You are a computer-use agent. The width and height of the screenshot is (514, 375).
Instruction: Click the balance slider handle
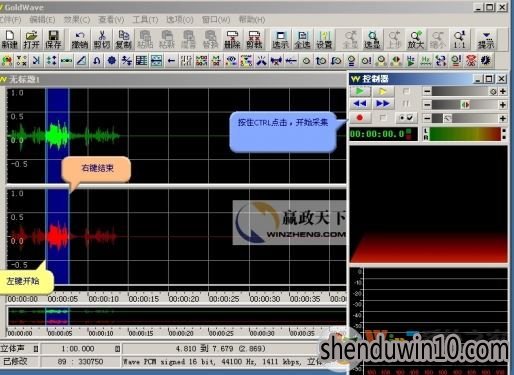[465, 105]
